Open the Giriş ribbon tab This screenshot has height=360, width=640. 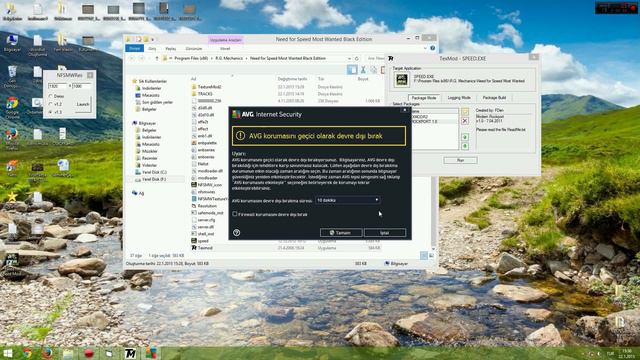pyautogui.click(x=152, y=49)
